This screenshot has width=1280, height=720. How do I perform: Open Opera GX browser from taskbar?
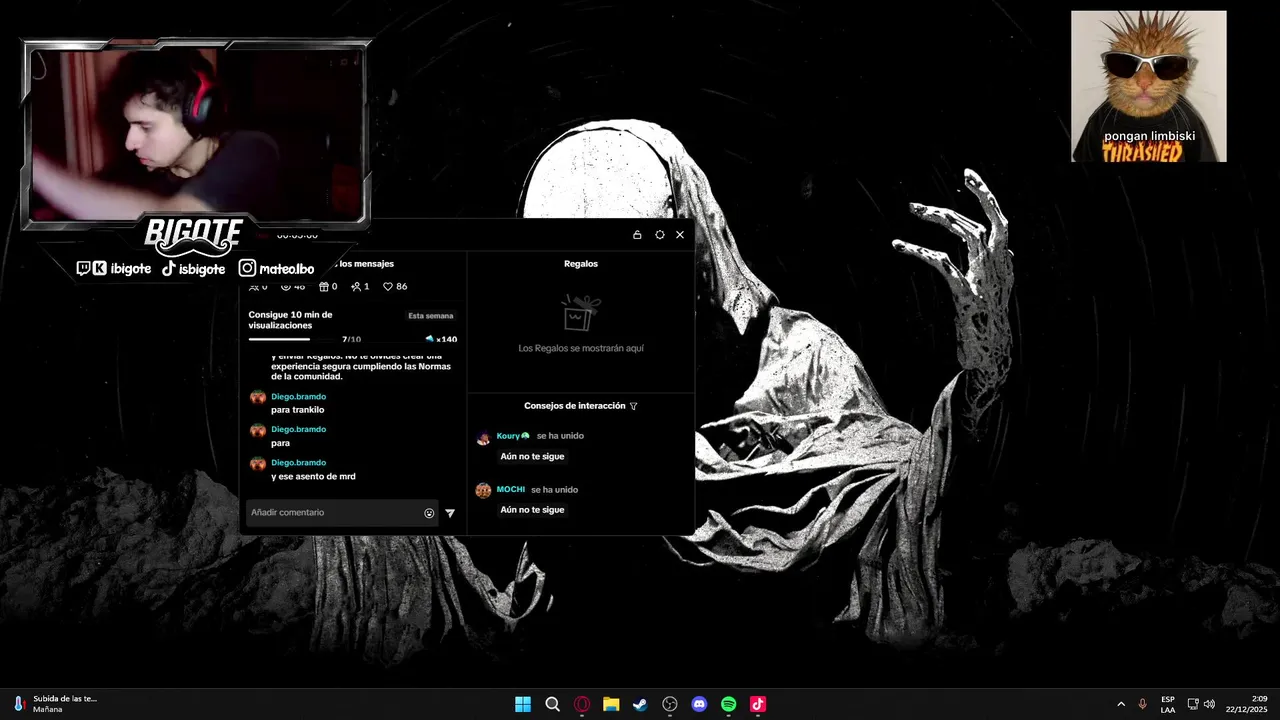pyautogui.click(x=582, y=704)
